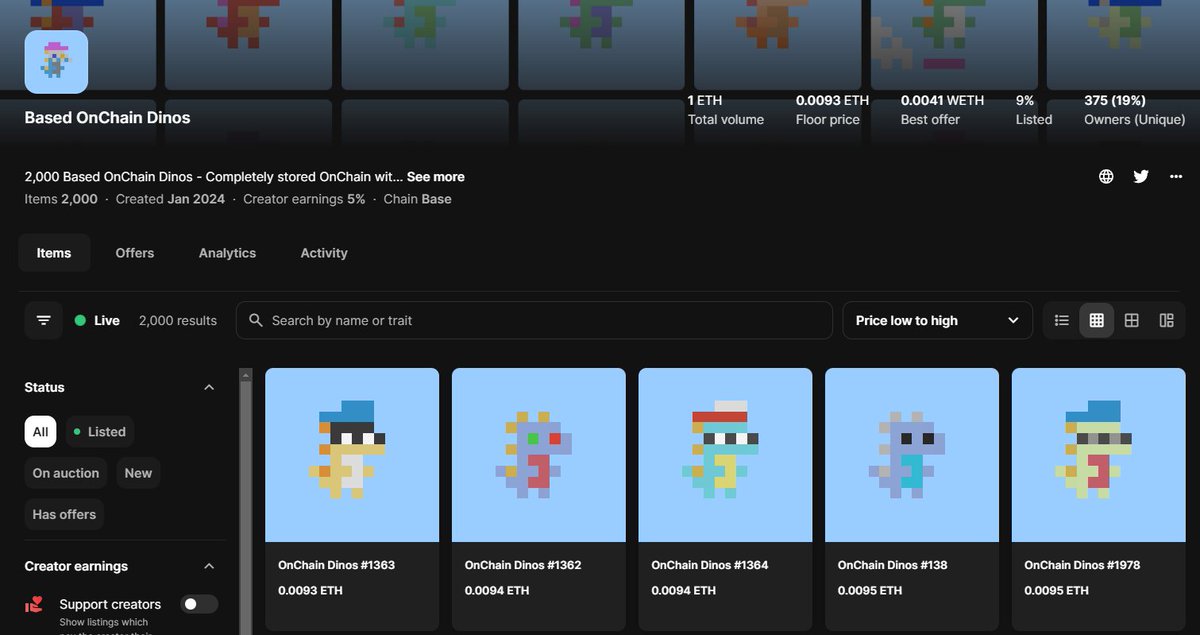Screen dimensions: 1200x635
Task: Click the website globe icon
Action: tap(1106, 176)
